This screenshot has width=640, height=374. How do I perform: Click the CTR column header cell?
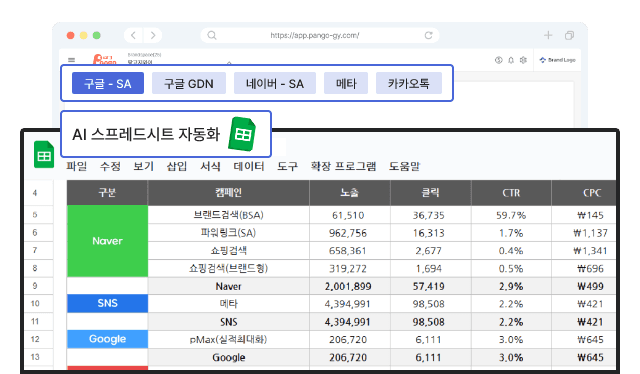click(x=511, y=193)
